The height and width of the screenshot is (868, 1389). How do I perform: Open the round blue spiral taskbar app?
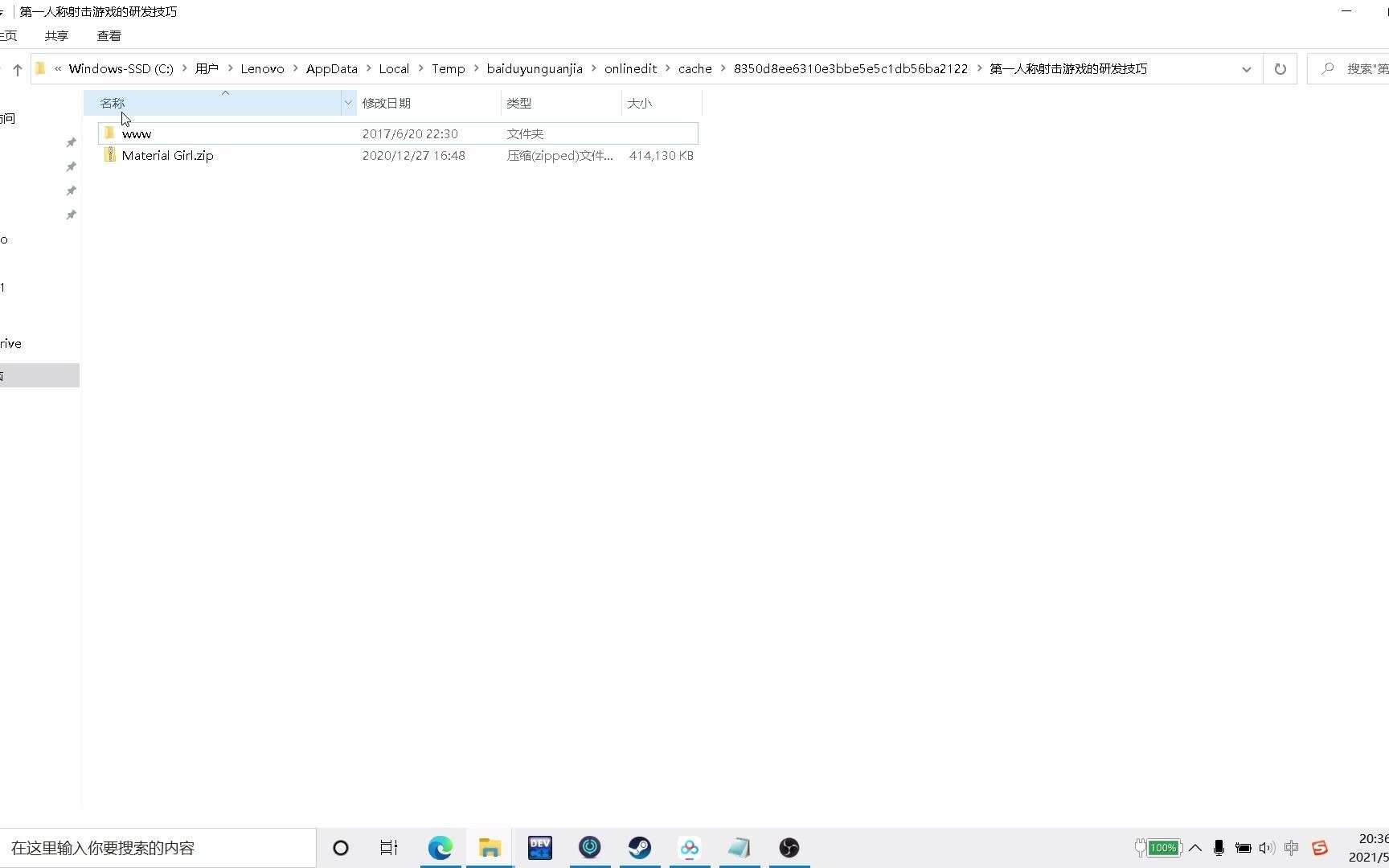pos(590,848)
